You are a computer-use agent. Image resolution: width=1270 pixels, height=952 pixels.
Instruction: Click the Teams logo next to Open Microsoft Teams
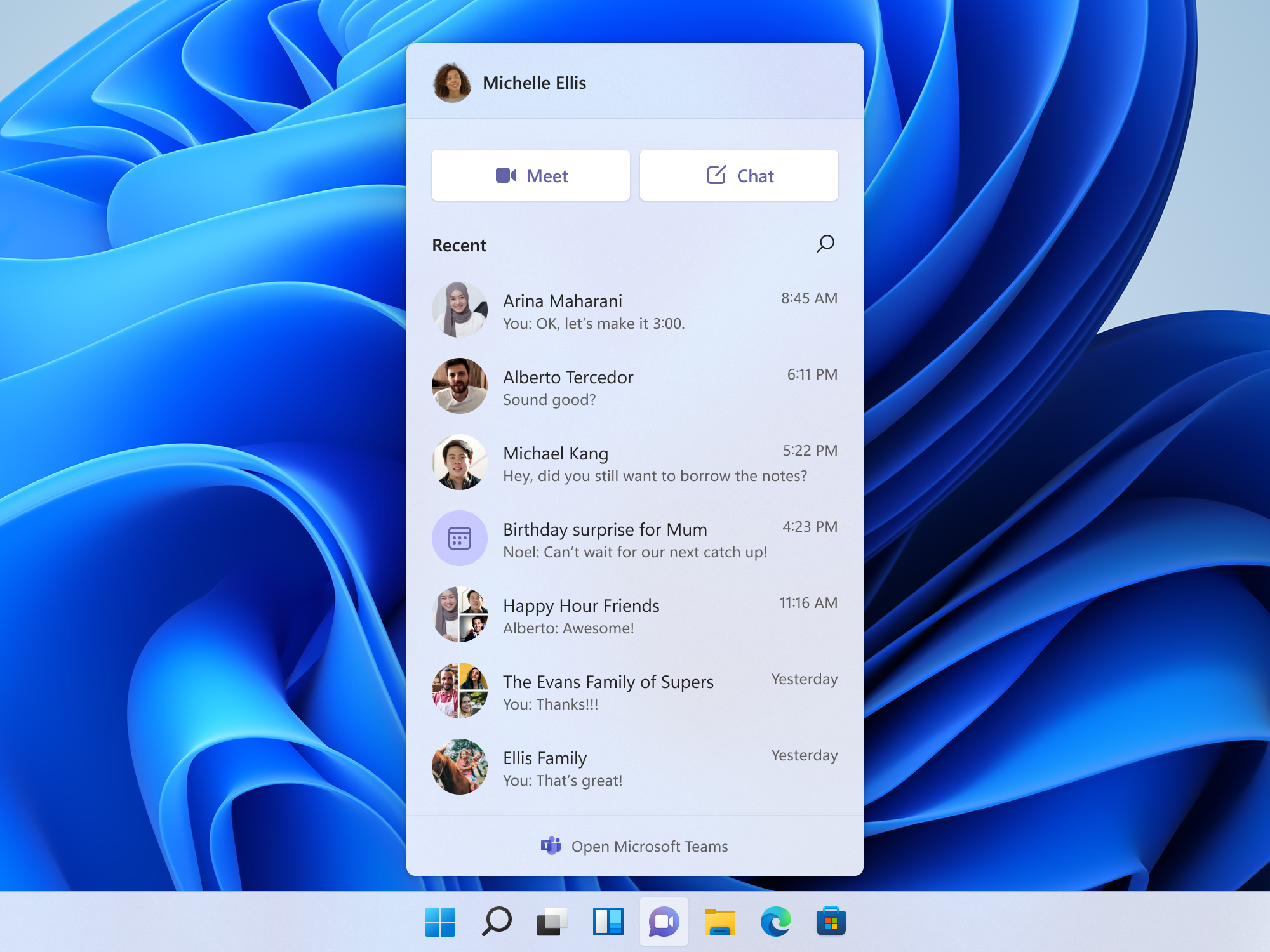551,846
